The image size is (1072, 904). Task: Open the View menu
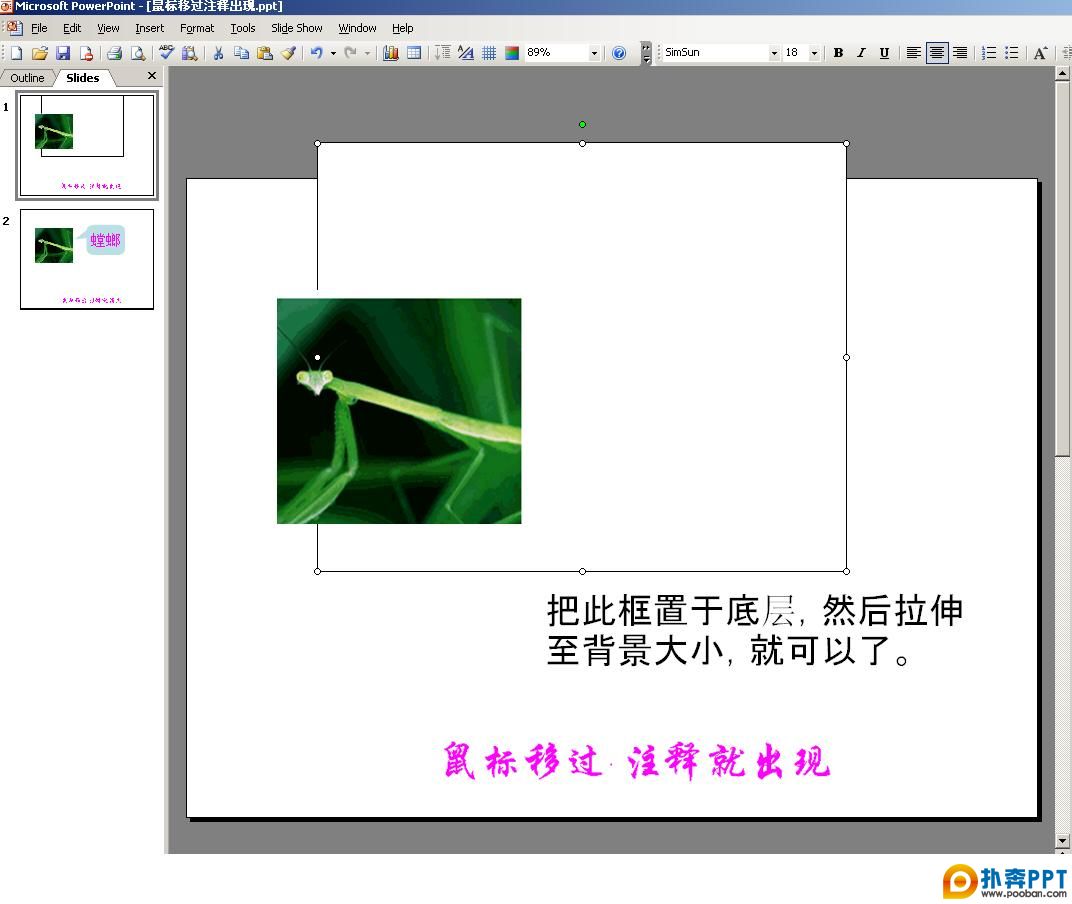(108, 28)
